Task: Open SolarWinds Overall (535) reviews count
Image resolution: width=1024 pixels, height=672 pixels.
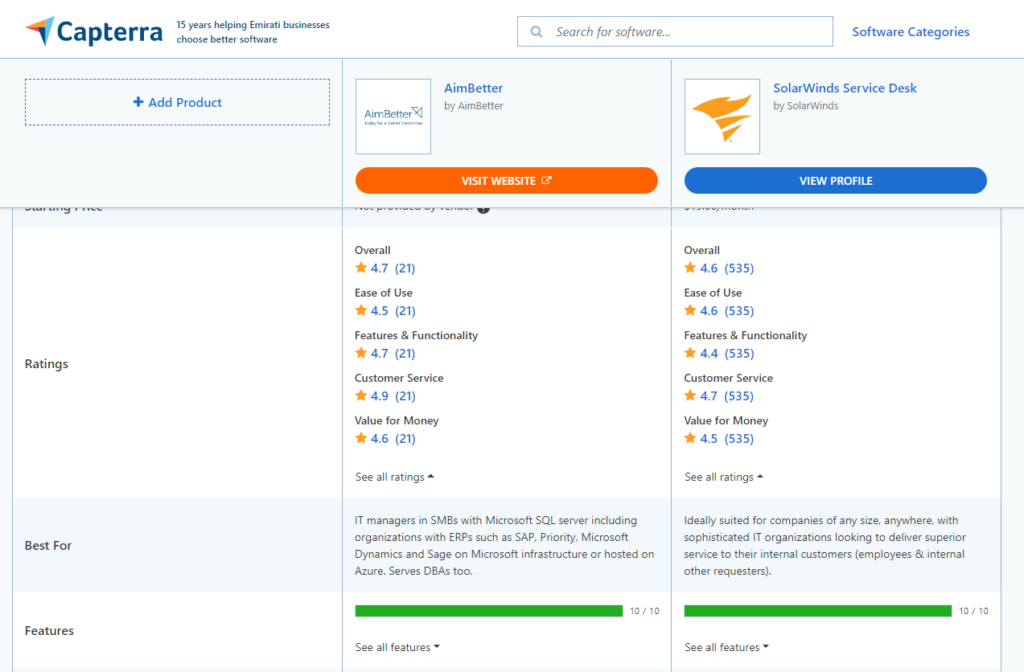Action: tap(739, 268)
